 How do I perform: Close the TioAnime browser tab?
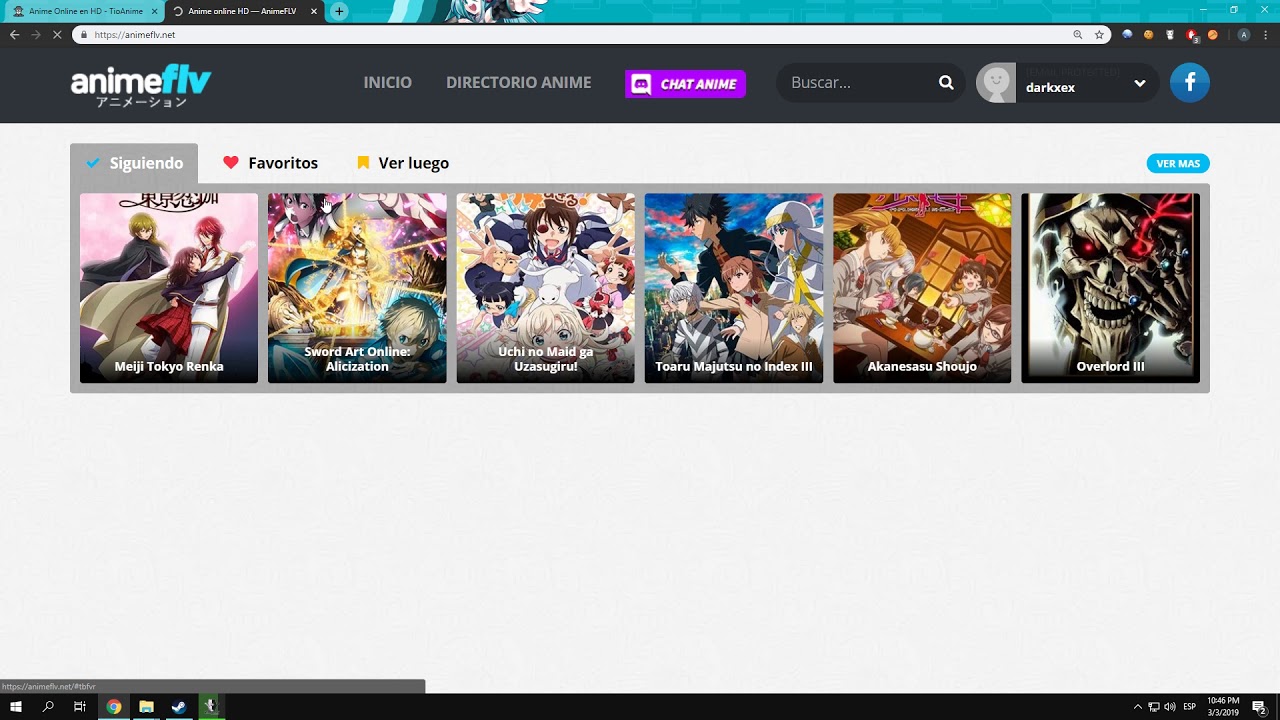click(x=154, y=11)
